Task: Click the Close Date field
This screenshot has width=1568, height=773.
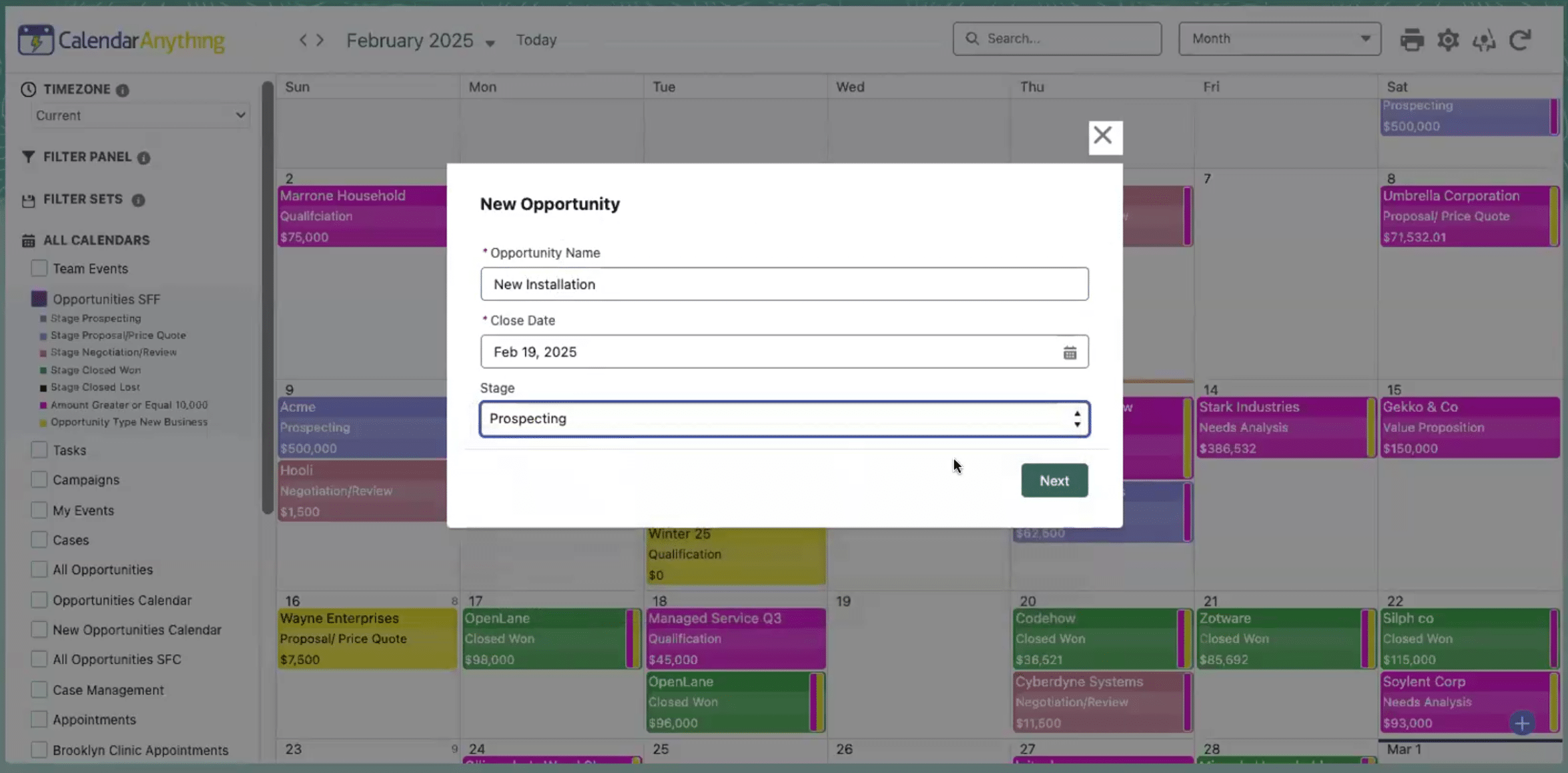Action: pos(784,352)
